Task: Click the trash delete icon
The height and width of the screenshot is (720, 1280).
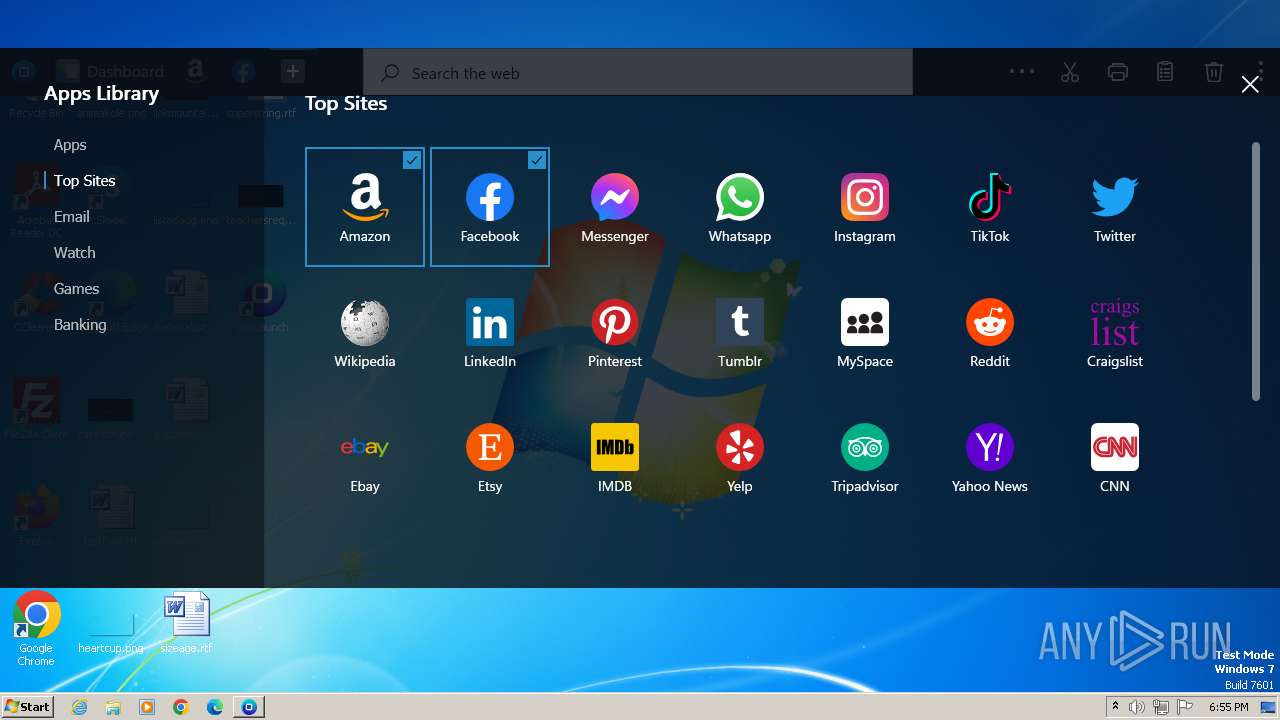Action: click(1213, 72)
